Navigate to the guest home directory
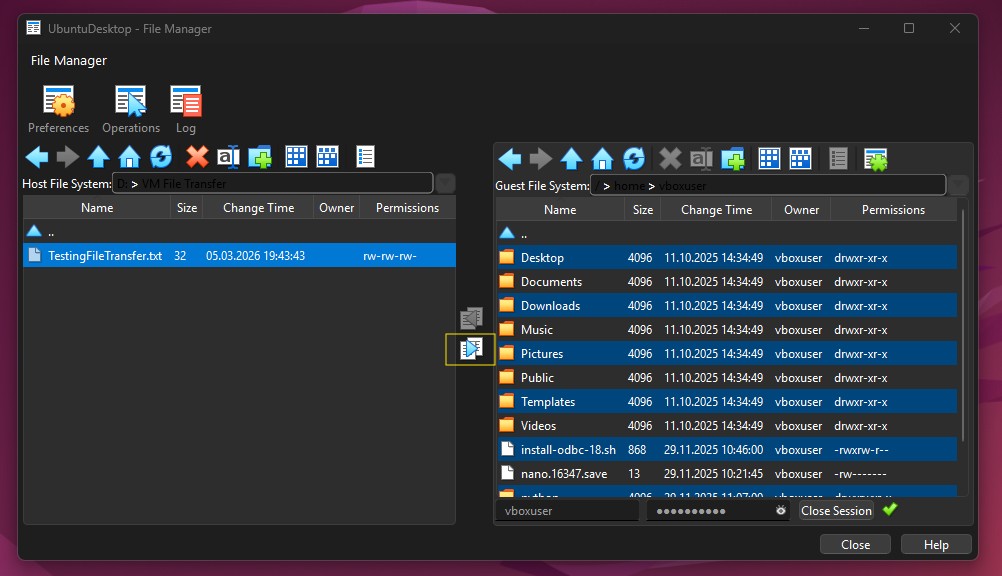The width and height of the screenshot is (1002, 576). pyautogui.click(x=602, y=158)
